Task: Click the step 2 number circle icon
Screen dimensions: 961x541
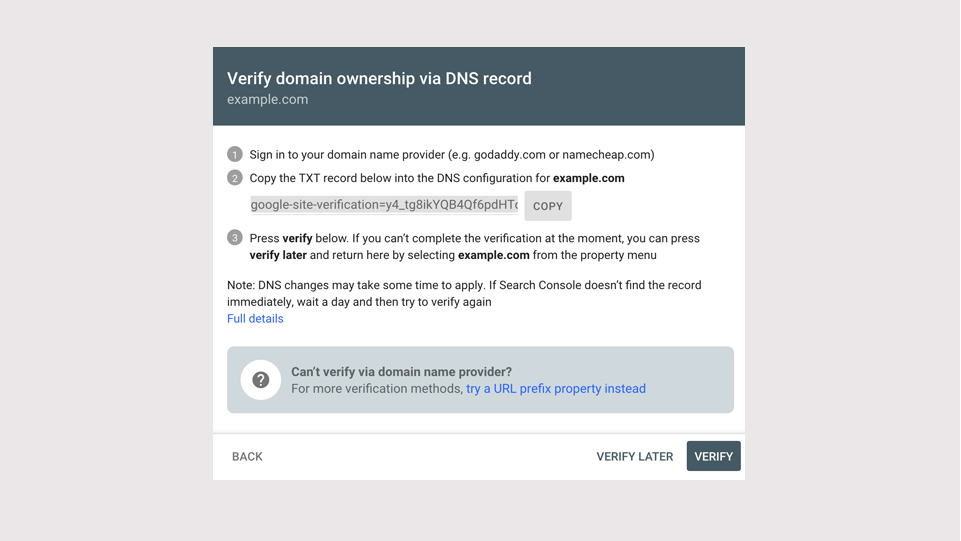Action: (235, 178)
